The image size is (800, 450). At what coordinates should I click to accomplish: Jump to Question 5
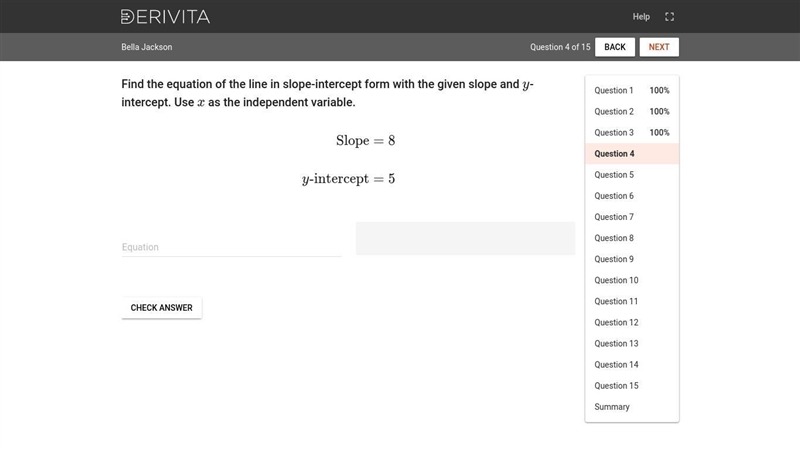(x=632, y=174)
